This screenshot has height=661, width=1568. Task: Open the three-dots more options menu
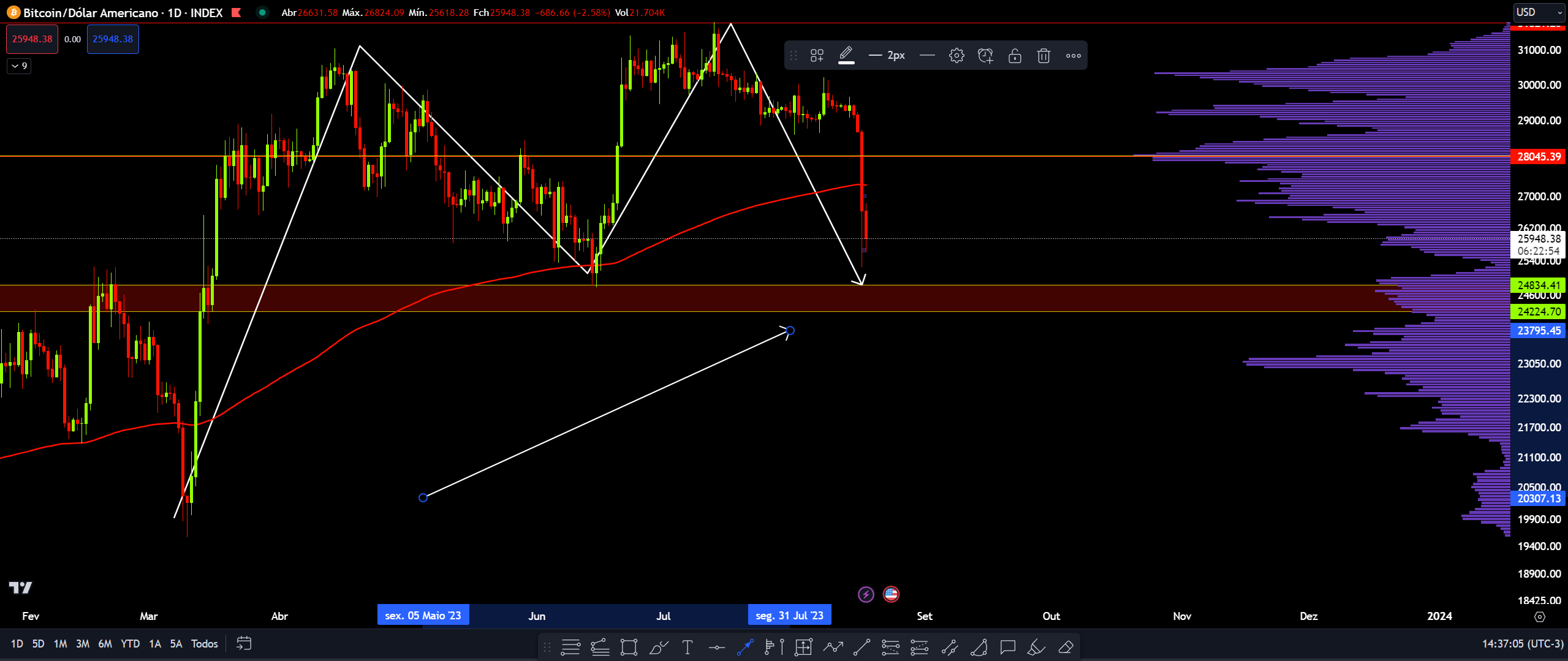tap(1073, 56)
